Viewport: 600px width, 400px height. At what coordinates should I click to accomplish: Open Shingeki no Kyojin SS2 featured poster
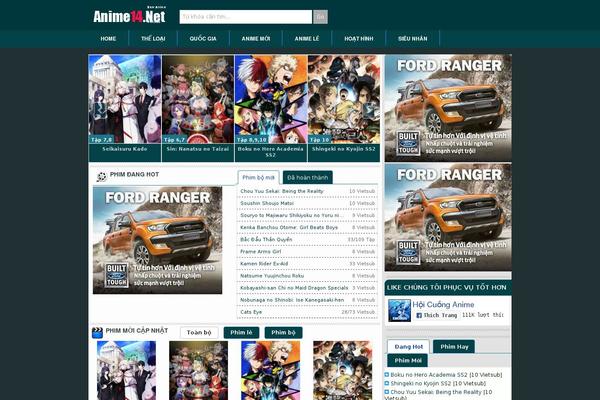(x=344, y=99)
